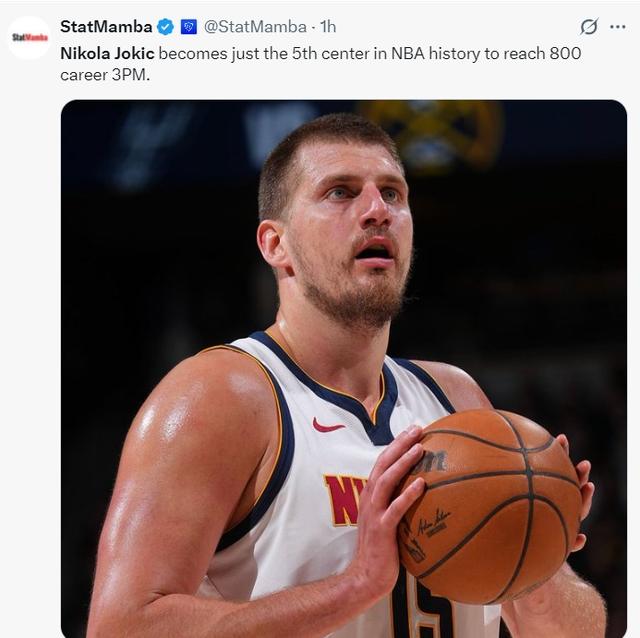Click the basketball in the photo
The height and width of the screenshot is (638, 640).
pyautogui.click(x=490, y=505)
